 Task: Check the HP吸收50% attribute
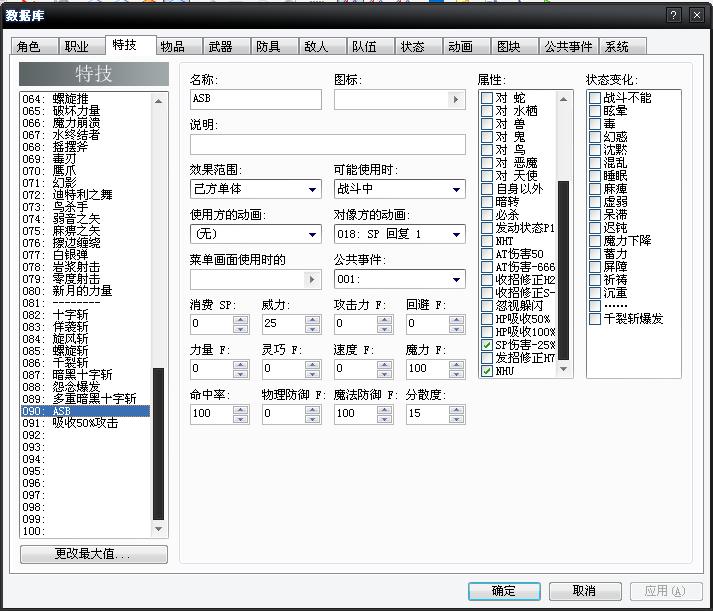click(x=487, y=319)
